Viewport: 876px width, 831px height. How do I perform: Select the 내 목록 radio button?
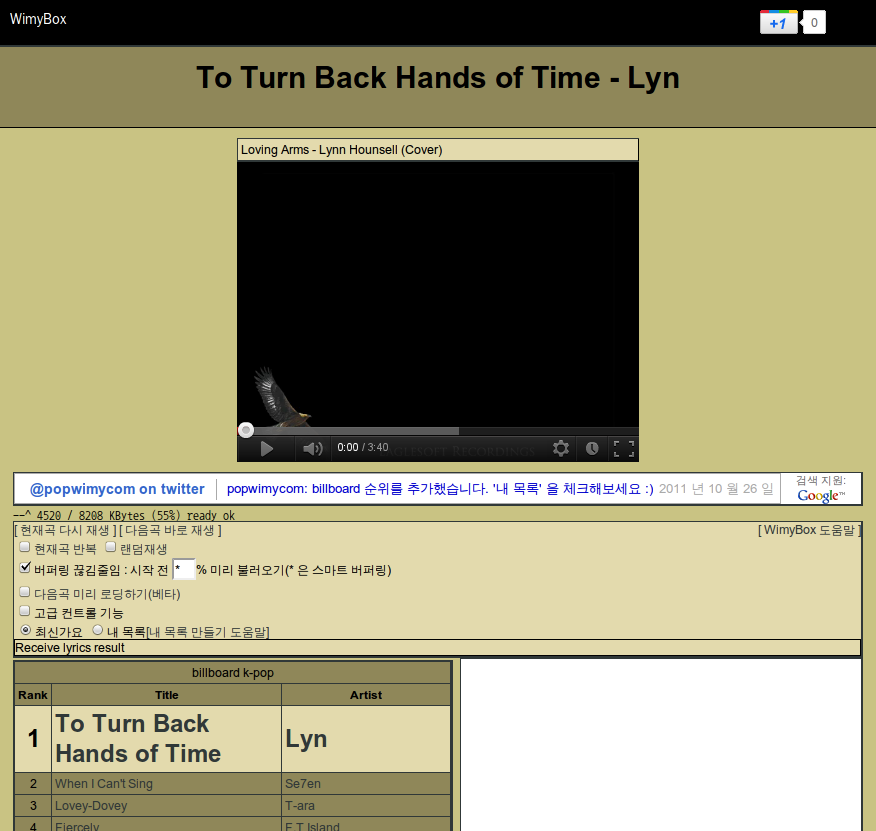click(x=98, y=630)
